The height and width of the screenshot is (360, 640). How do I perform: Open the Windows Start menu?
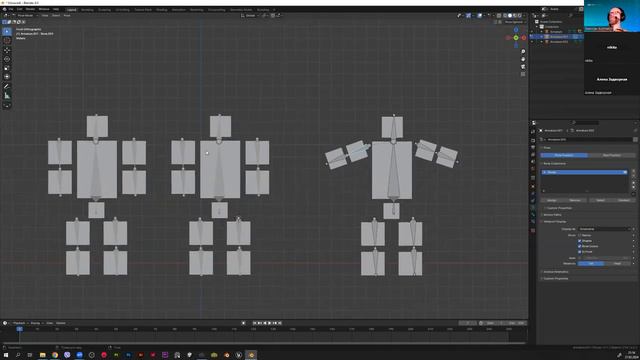[x=6, y=355]
